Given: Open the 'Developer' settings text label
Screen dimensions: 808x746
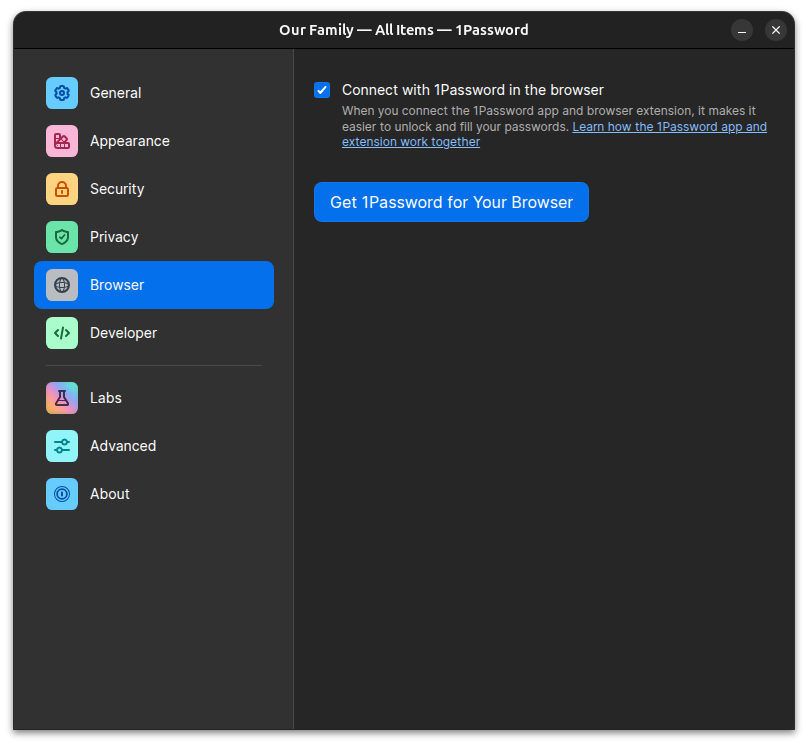Looking at the screenshot, I should 123,333.
